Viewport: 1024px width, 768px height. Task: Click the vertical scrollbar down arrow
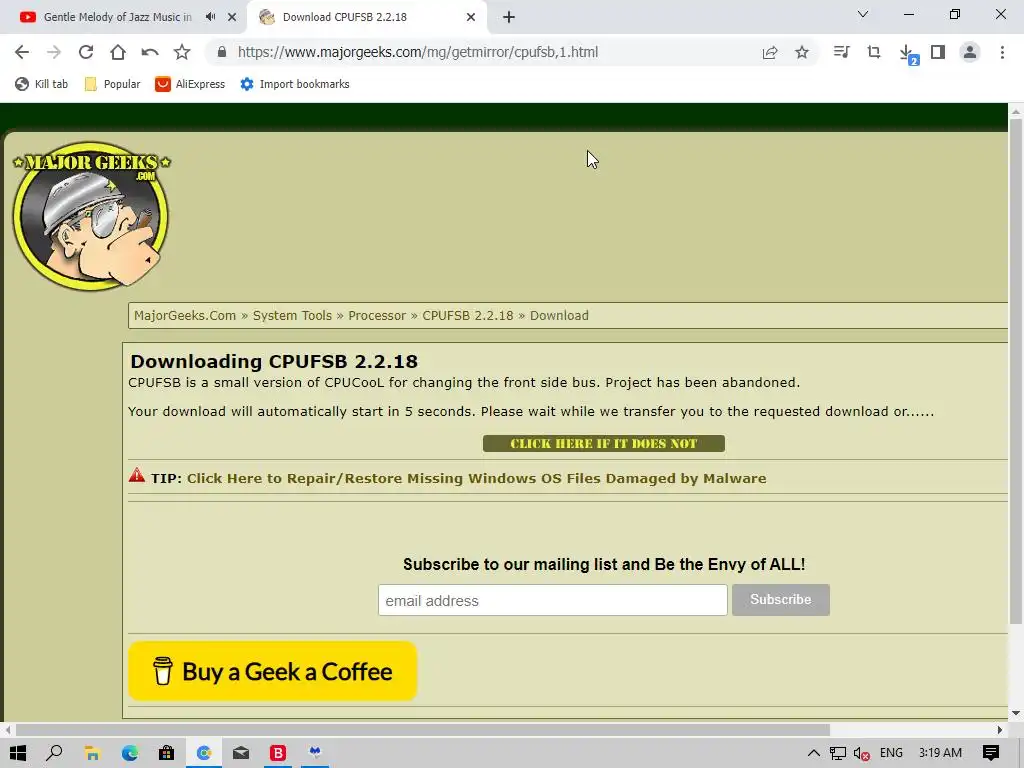[x=1016, y=713]
